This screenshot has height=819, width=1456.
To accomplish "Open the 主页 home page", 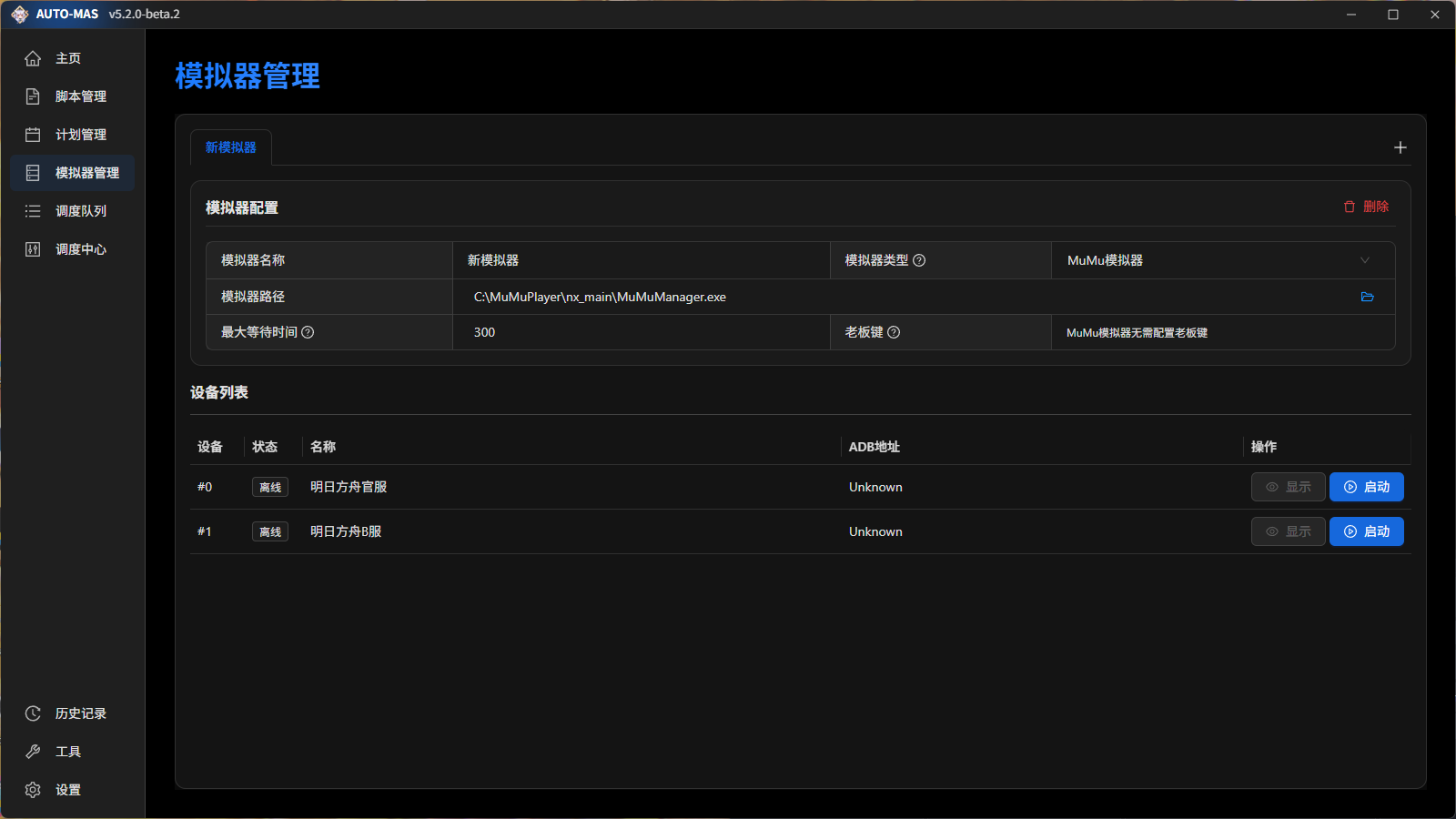I will [68, 58].
